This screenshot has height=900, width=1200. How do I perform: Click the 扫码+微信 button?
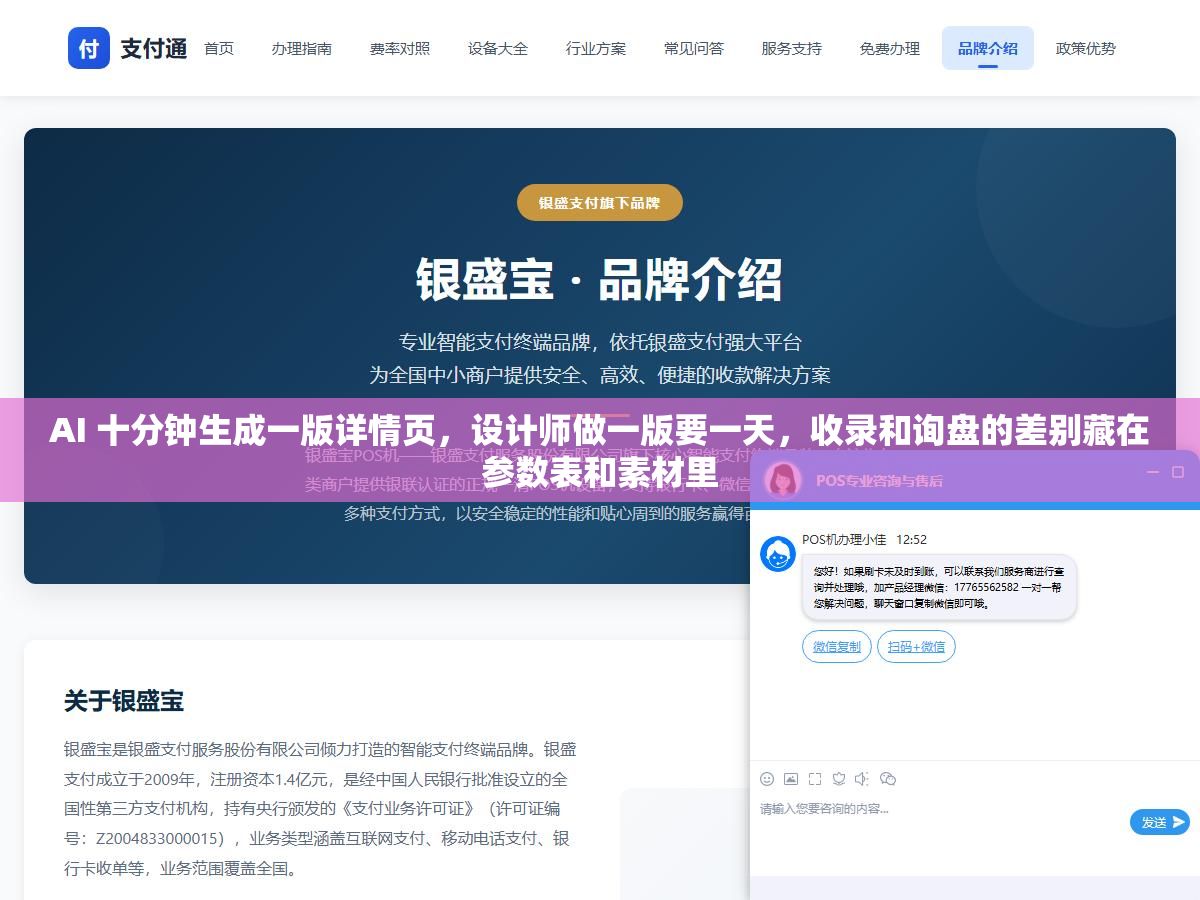click(x=916, y=647)
